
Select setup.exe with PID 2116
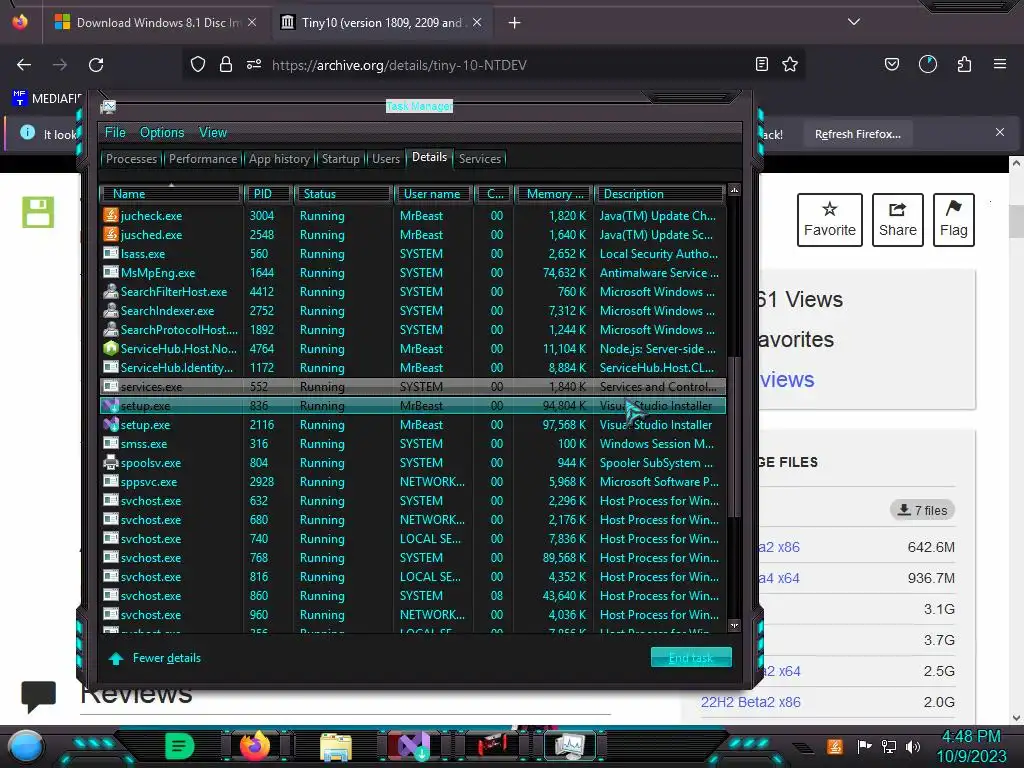(x=413, y=424)
